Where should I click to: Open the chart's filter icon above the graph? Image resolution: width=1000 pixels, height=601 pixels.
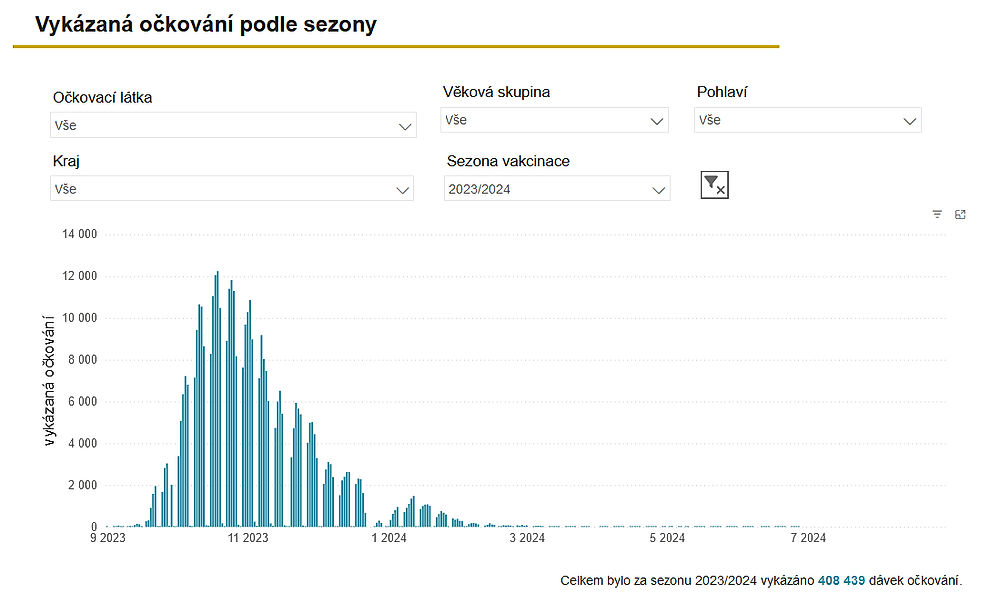pos(936,213)
